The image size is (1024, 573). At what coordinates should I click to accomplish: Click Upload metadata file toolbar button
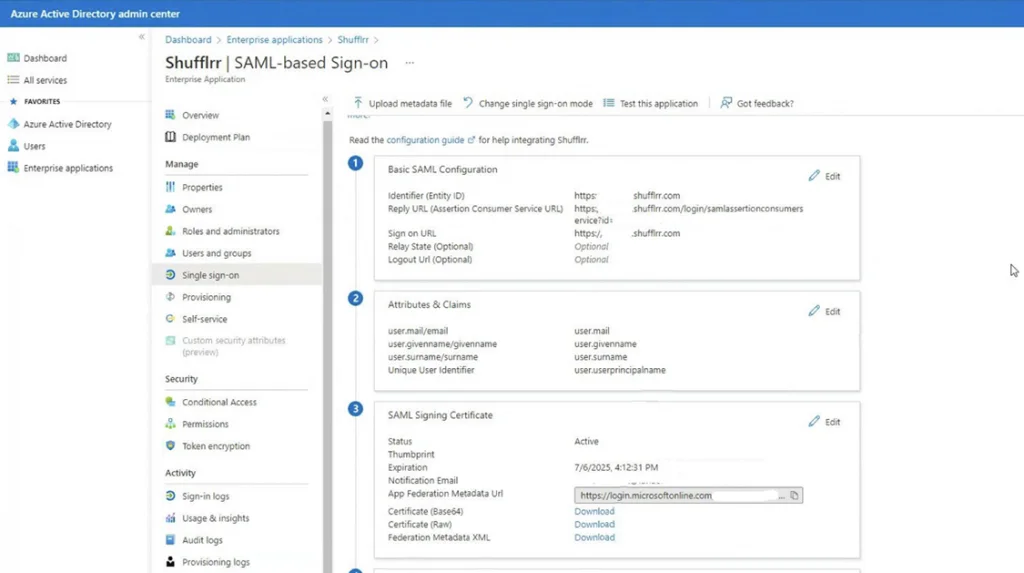click(x=402, y=103)
